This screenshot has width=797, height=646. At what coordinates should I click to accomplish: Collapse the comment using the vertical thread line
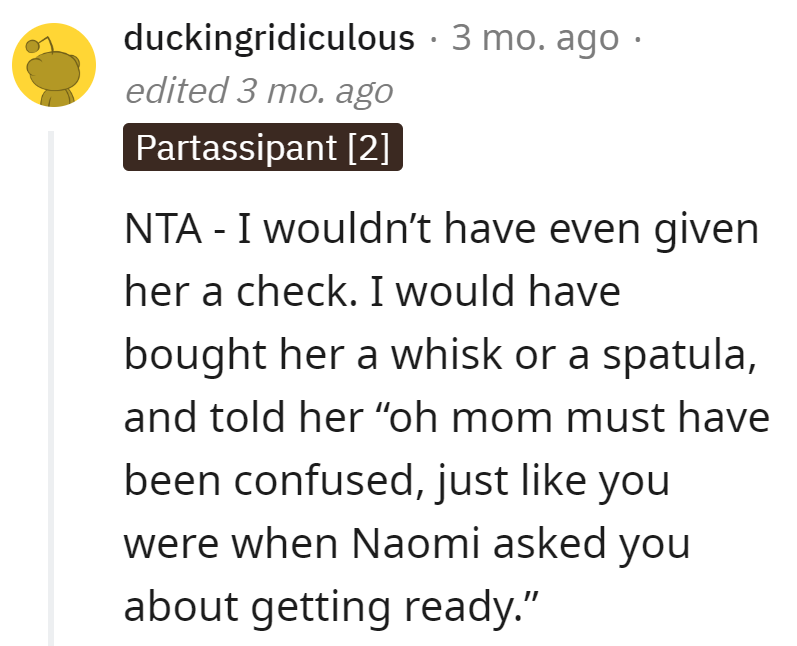[x=51, y=388]
